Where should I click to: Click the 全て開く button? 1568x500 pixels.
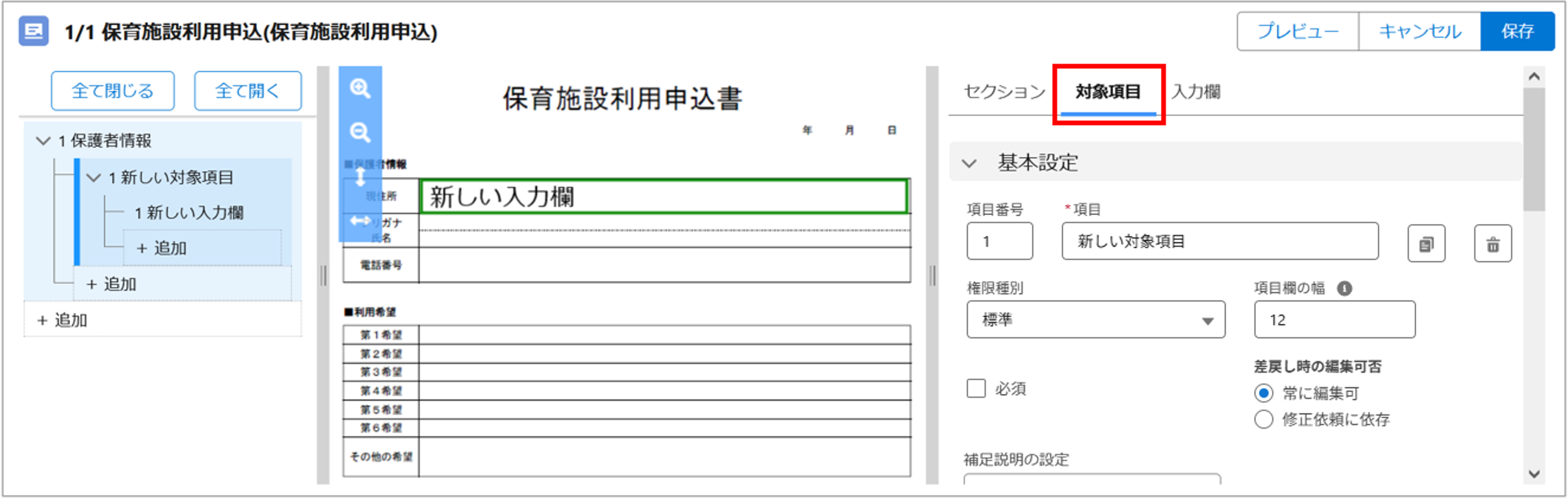tap(247, 90)
